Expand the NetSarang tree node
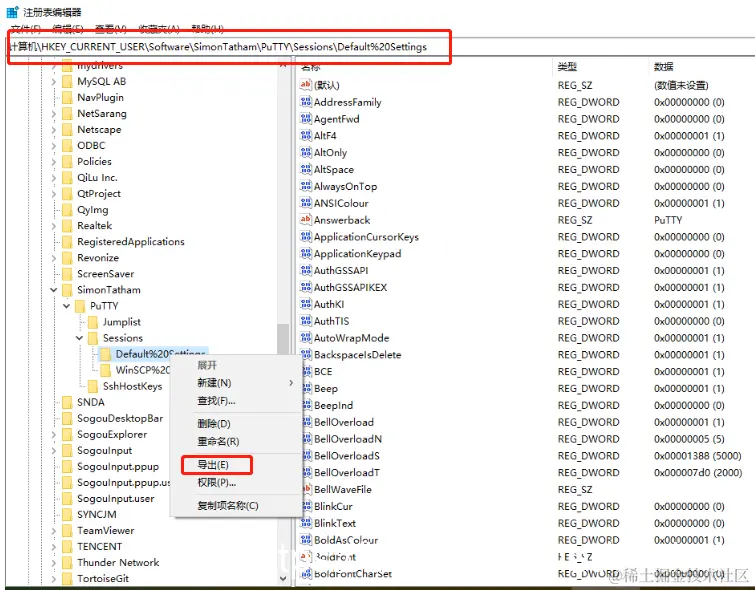Image resolution: width=755 pixels, height=590 pixels. (x=53, y=114)
